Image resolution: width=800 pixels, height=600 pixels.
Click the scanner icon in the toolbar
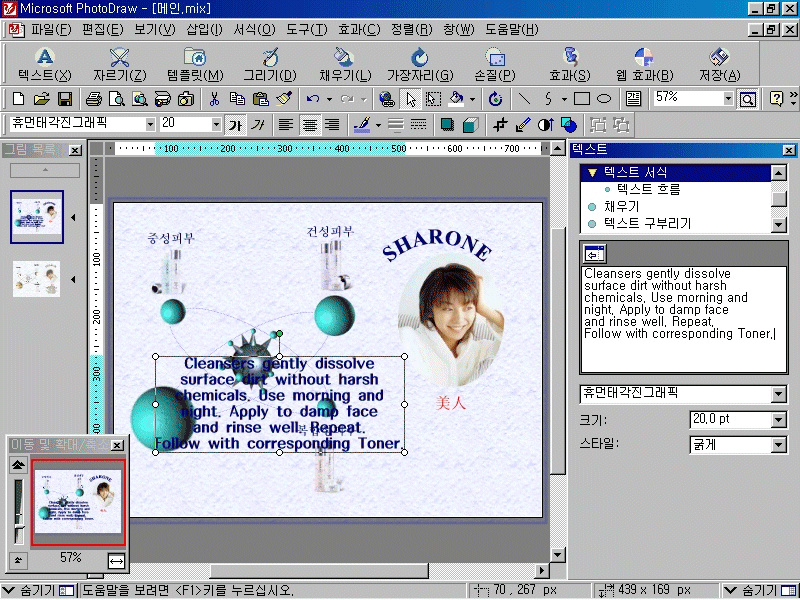tap(163, 98)
